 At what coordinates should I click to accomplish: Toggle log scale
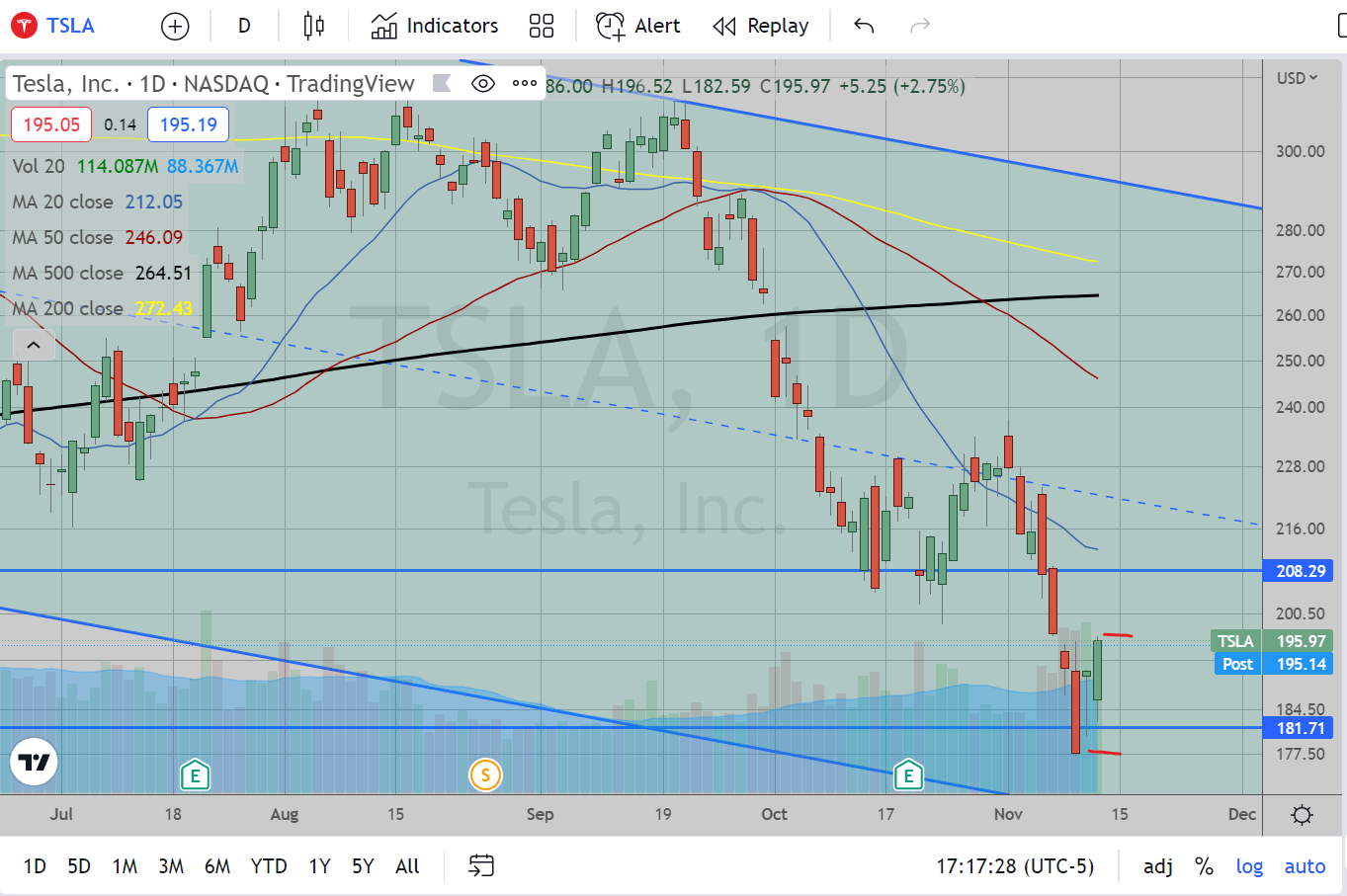(1249, 866)
